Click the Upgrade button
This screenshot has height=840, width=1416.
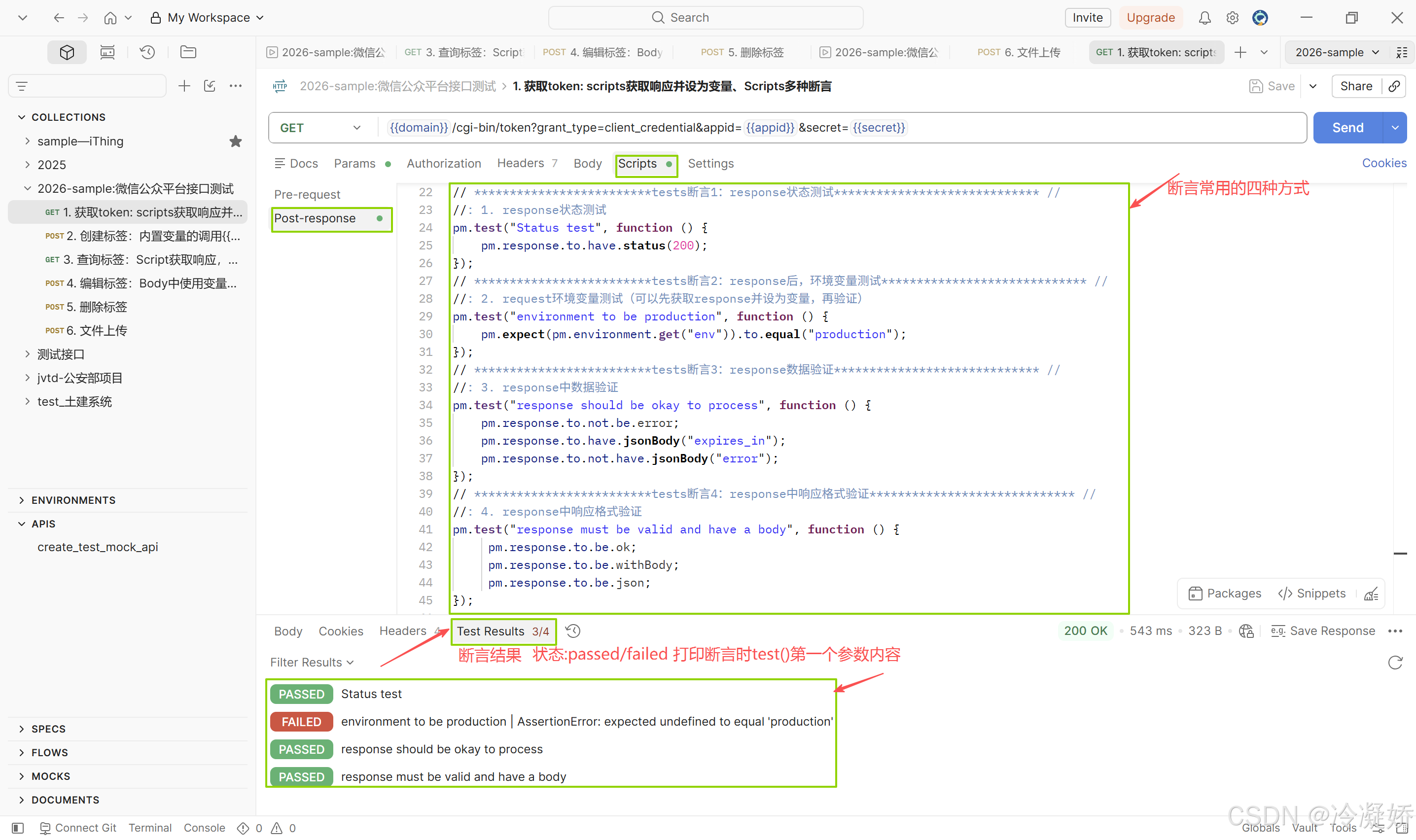(1150, 18)
